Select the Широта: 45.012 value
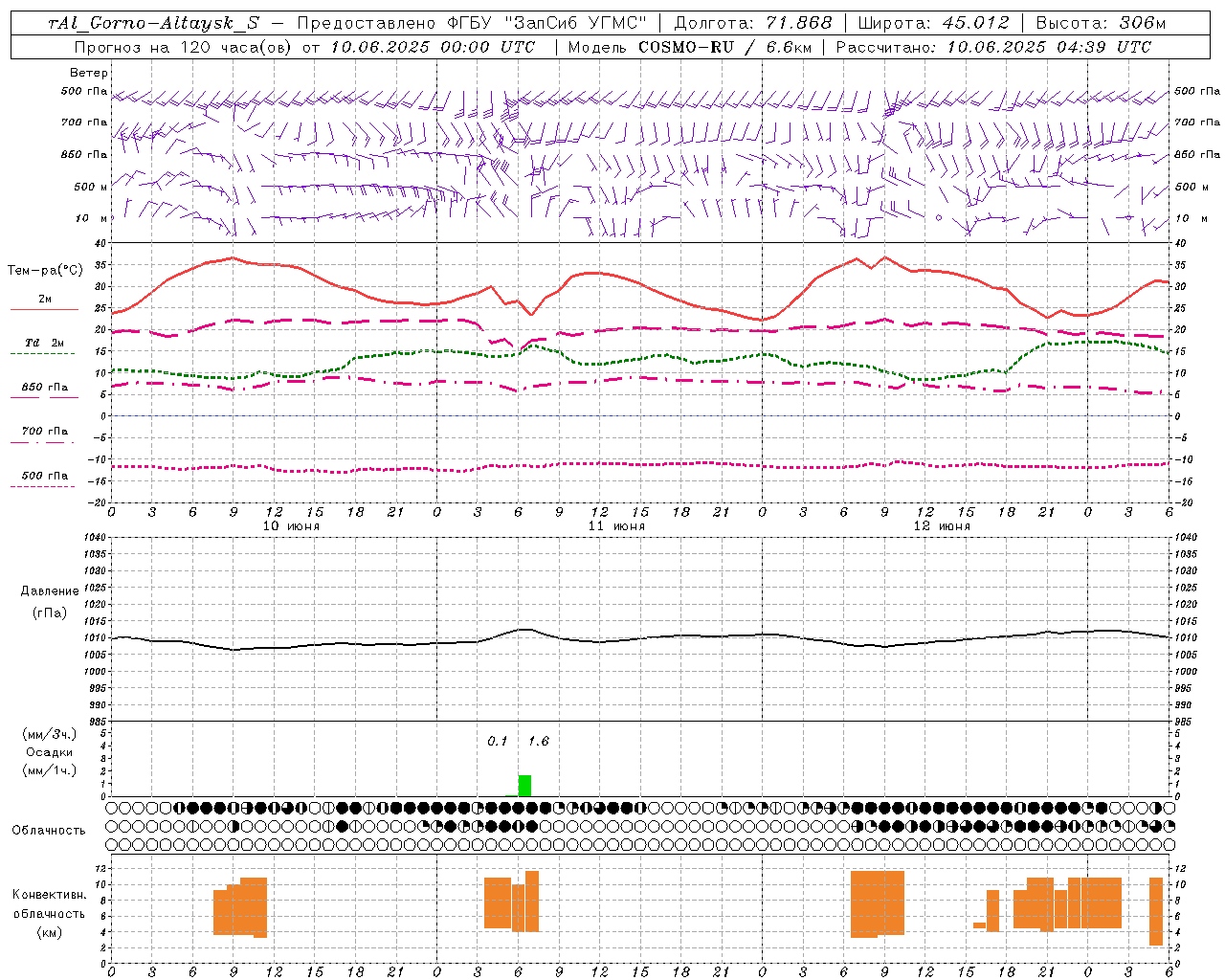This screenshot has height=980, width=1225. coord(933,23)
